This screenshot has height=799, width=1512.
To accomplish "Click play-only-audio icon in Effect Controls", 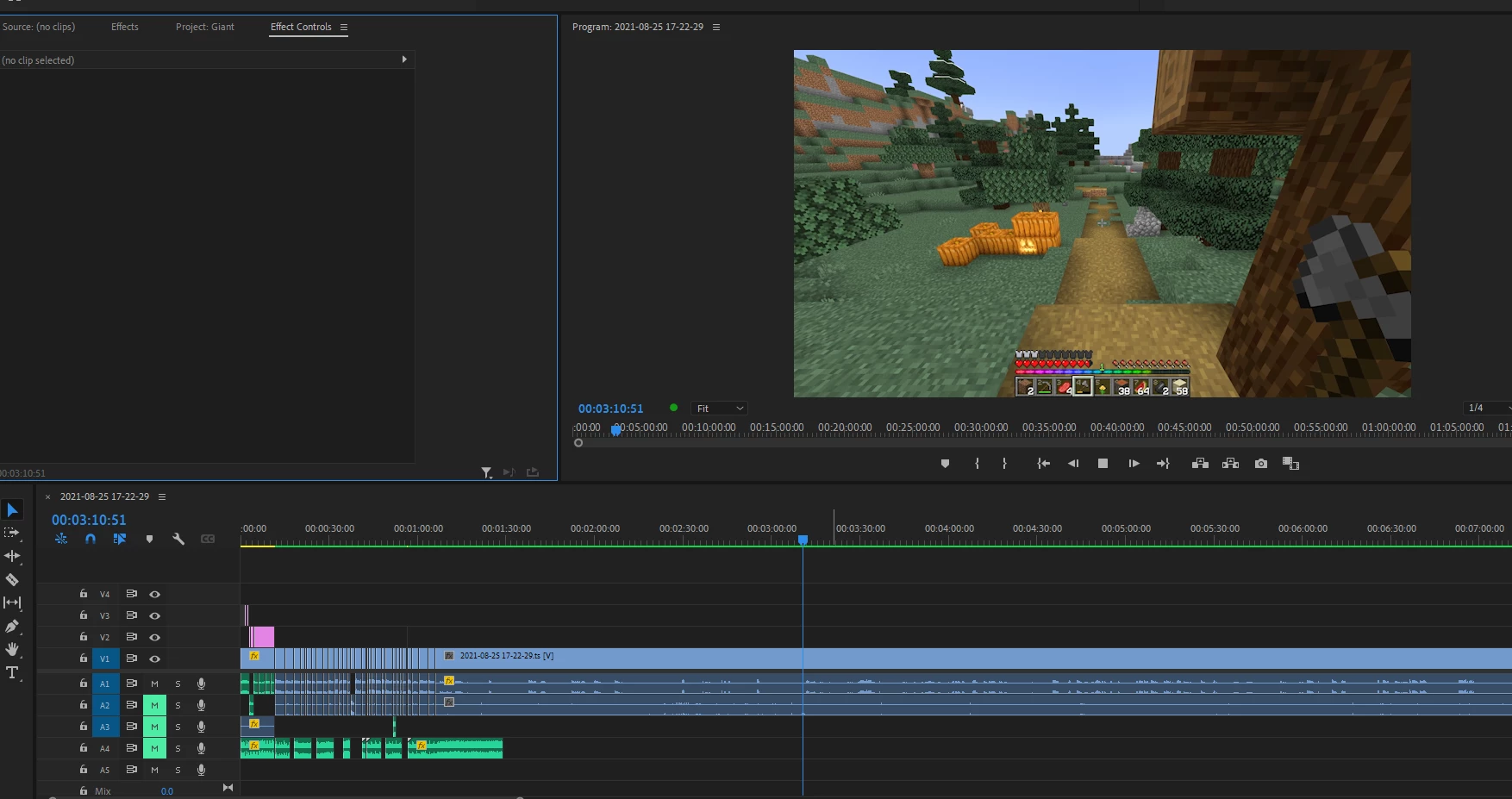I will (509, 472).
